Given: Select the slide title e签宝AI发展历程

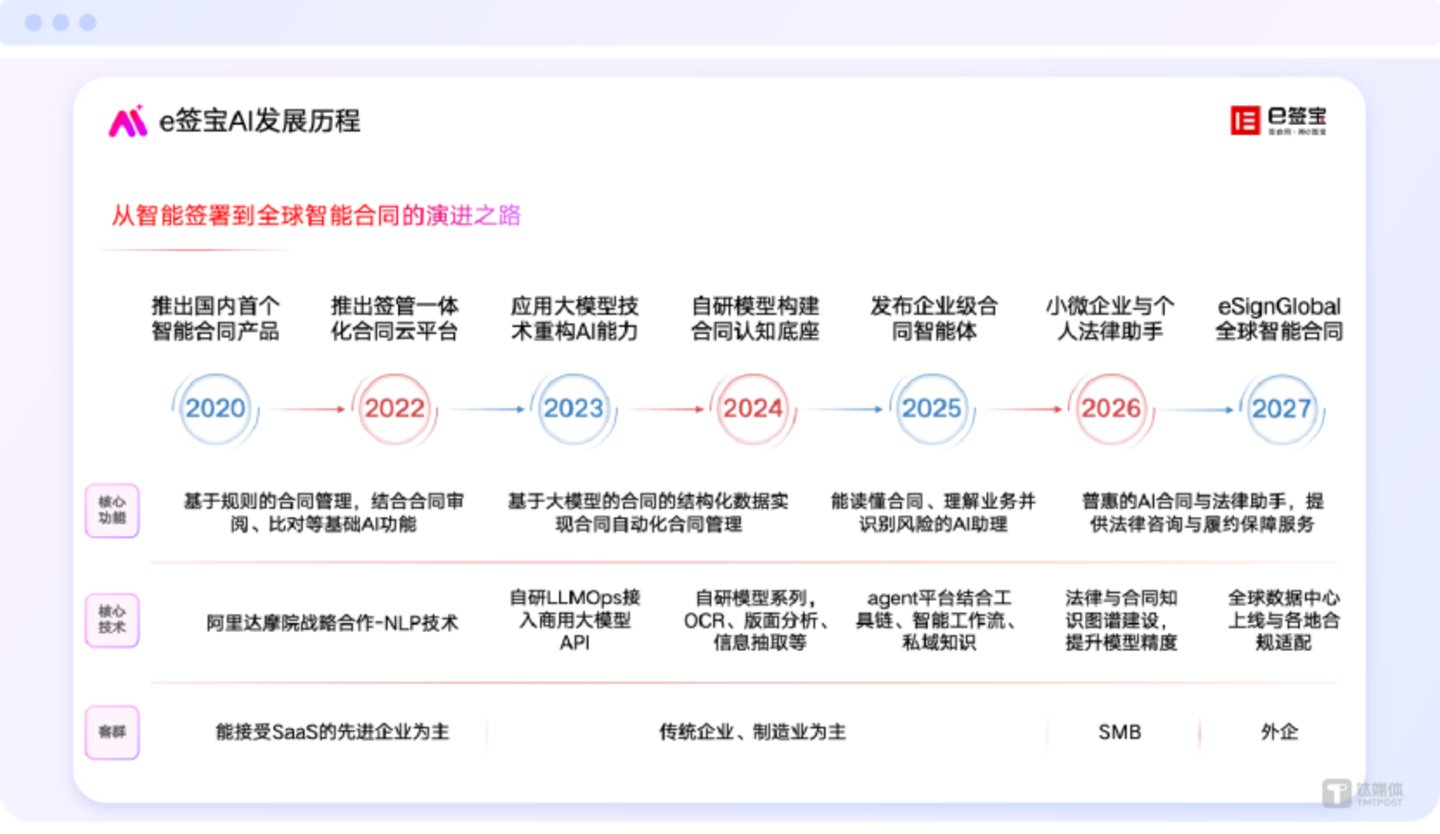Looking at the screenshot, I should click(x=260, y=122).
